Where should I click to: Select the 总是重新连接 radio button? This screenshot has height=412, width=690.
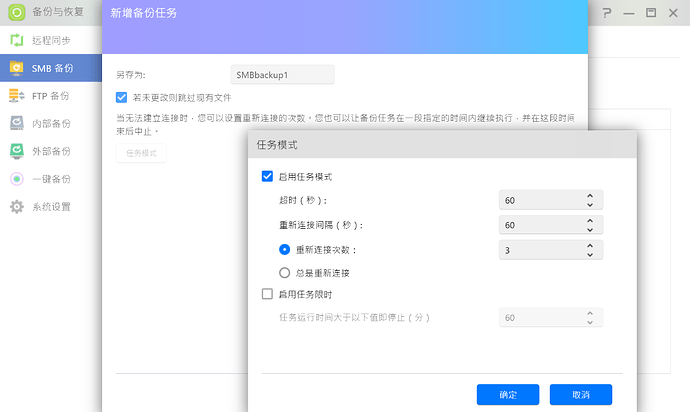tap(285, 272)
